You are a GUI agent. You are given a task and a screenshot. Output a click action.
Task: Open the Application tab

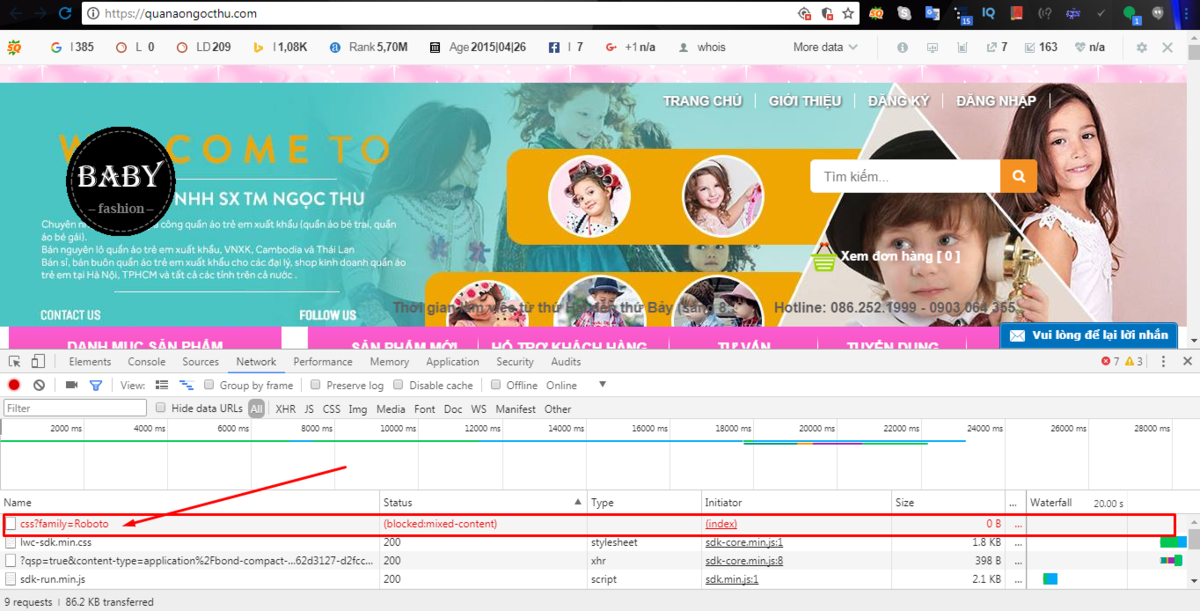click(x=452, y=362)
